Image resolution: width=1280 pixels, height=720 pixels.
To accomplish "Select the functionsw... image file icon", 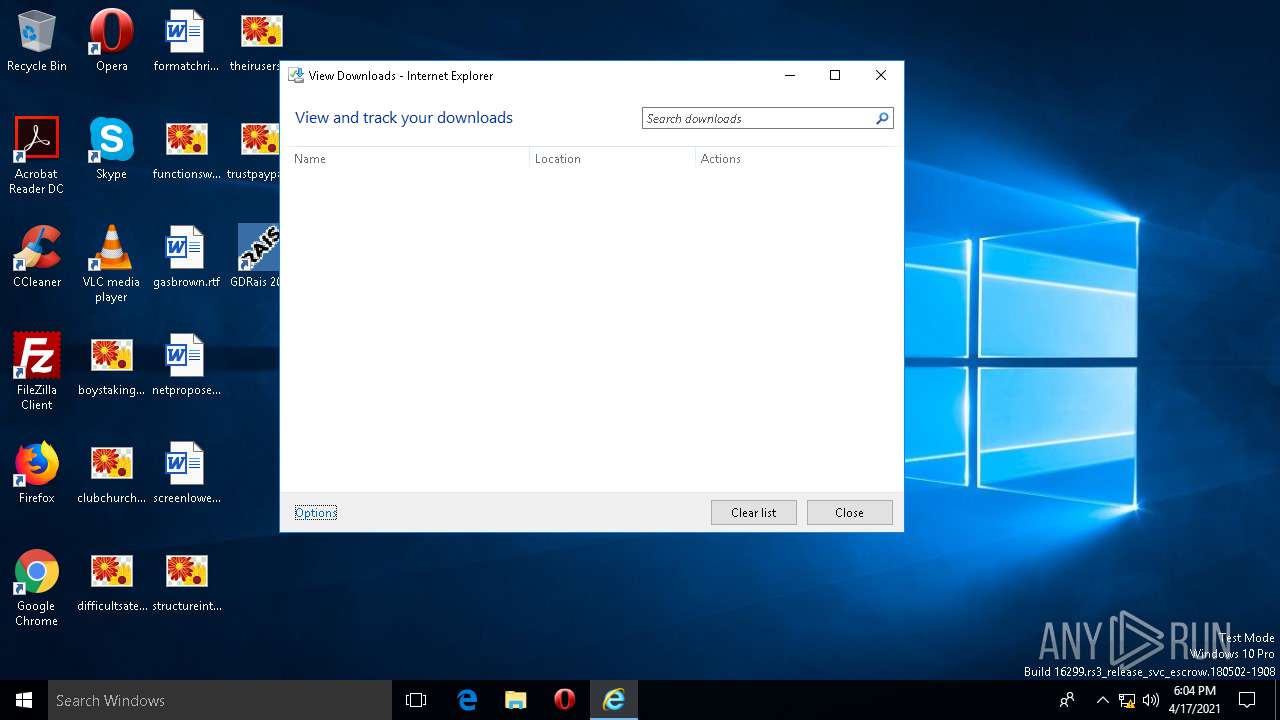I will click(x=186, y=149).
